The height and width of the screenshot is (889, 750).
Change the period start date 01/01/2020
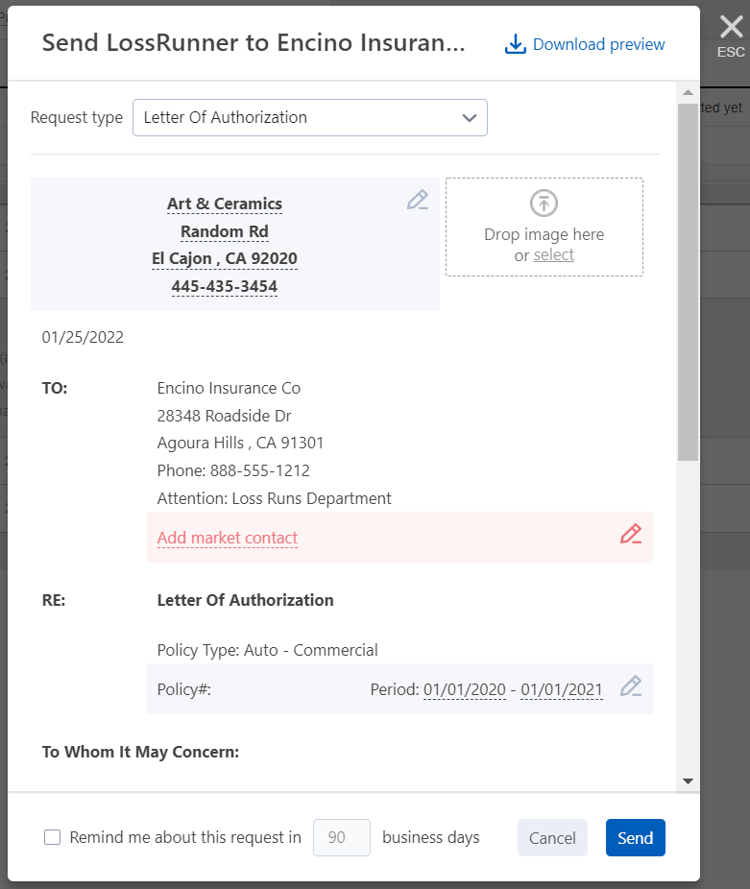(464, 689)
